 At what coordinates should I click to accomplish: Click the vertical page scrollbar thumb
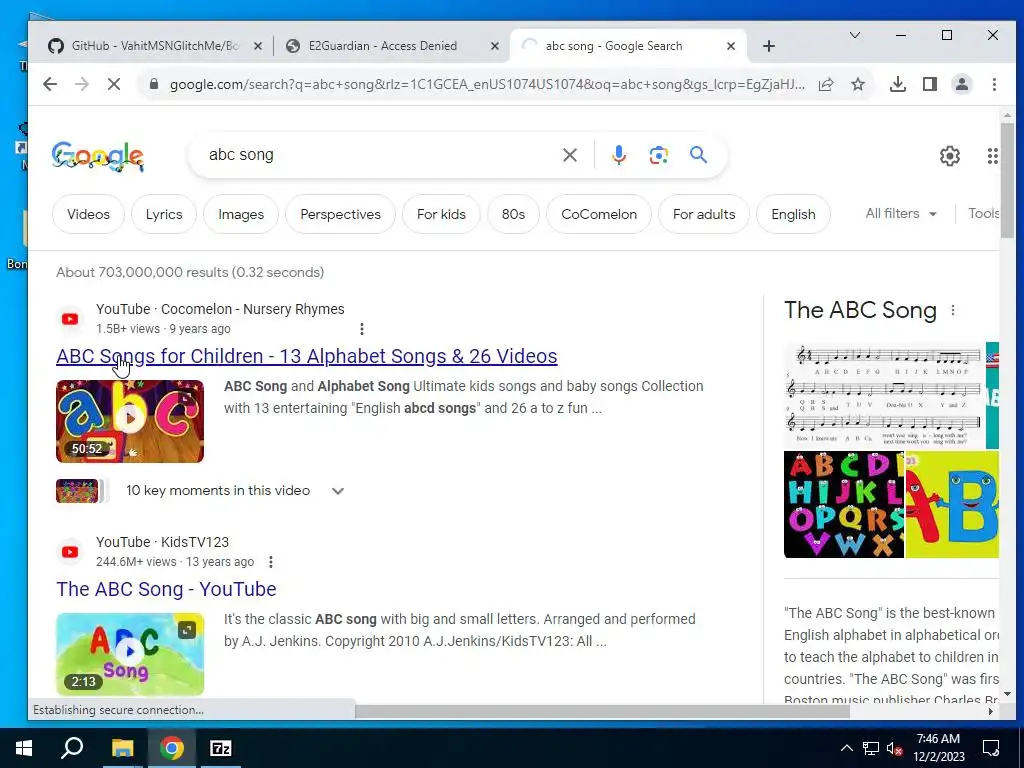pos(1007,181)
